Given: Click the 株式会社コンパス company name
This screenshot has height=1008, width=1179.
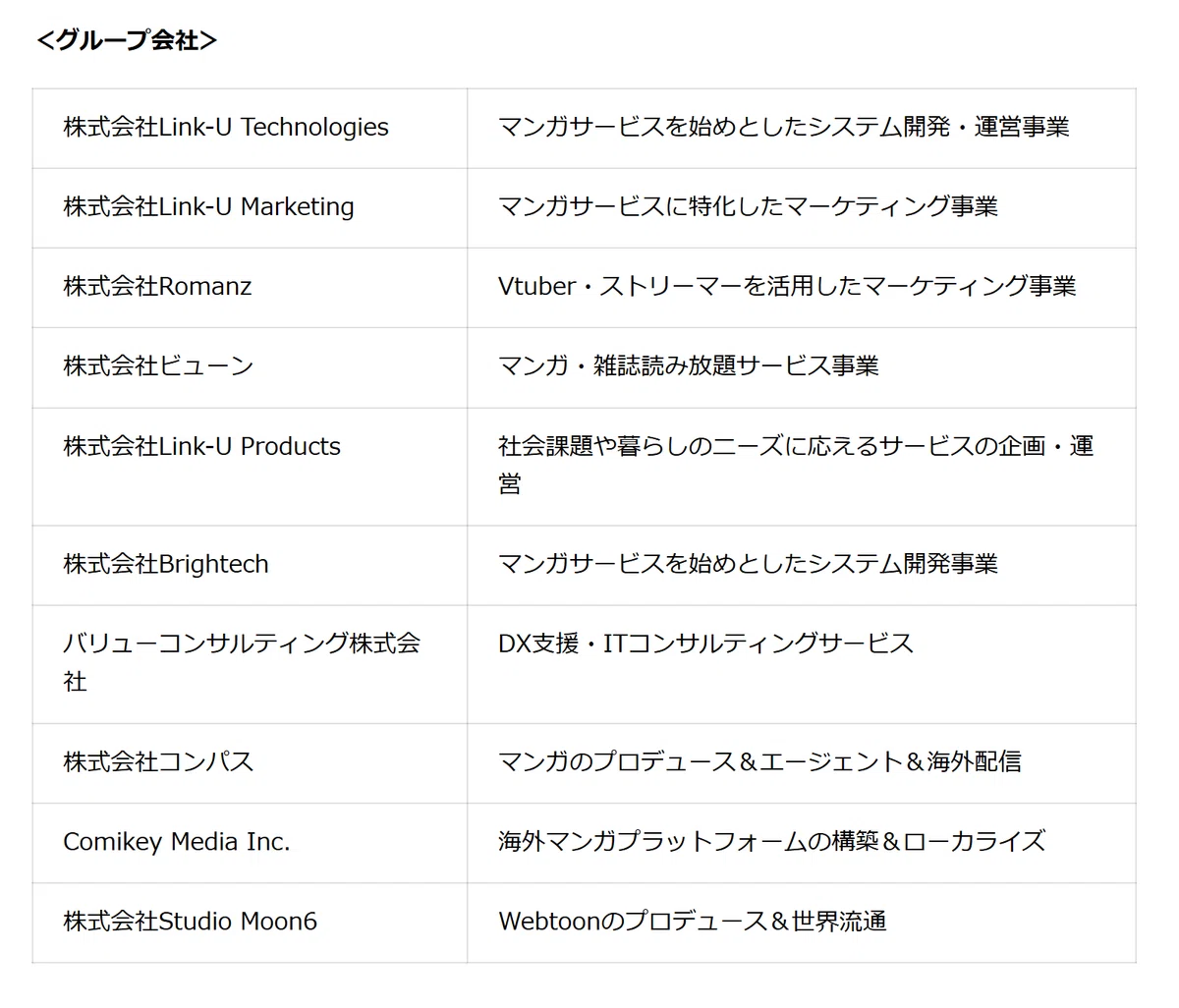Looking at the screenshot, I should pos(158,761).
